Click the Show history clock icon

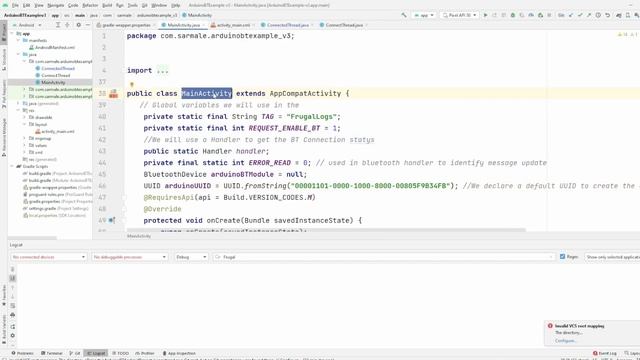(598, 15)
